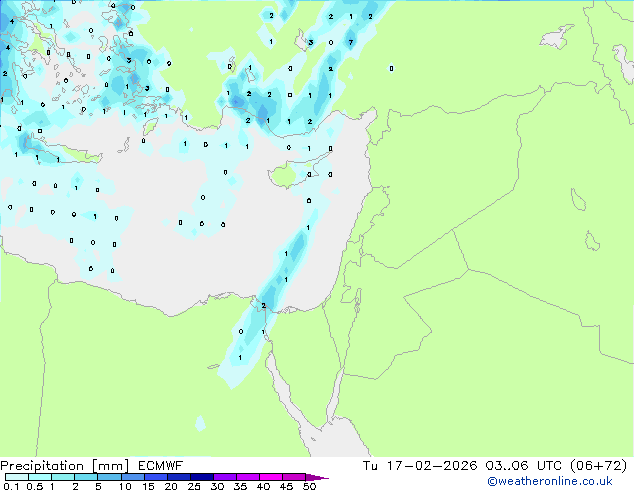This screenshot has height=490, width=634.
Task: Click the legend value '25'
Action: (194, 486)
